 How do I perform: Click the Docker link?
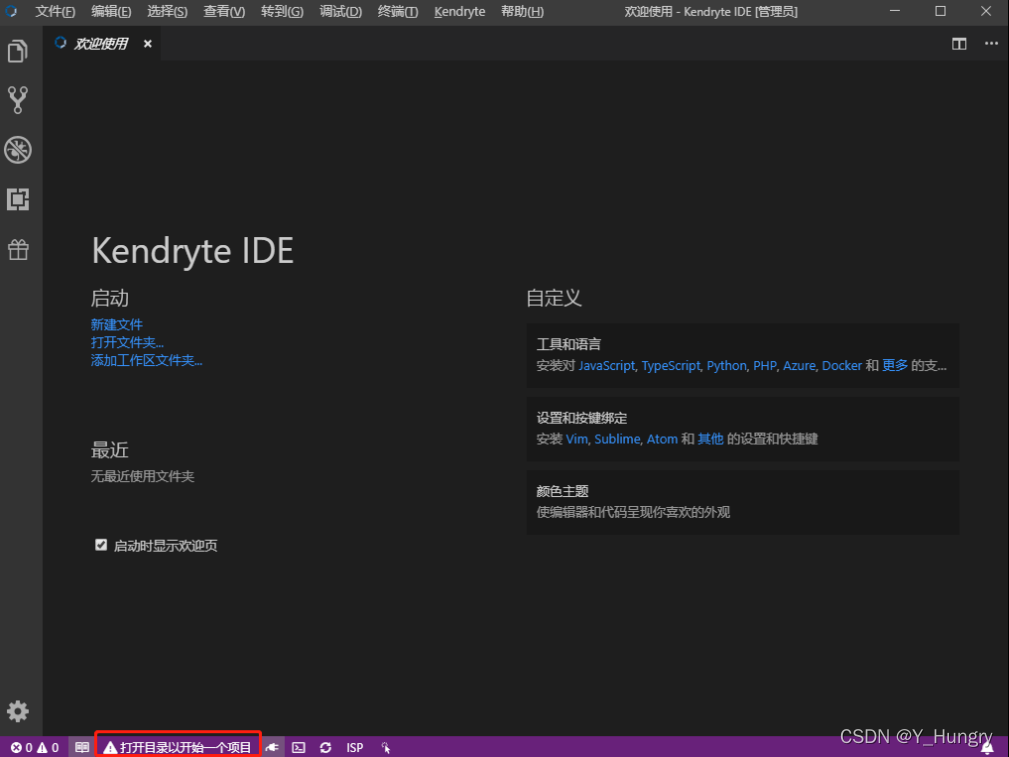click(x=842, y=366)
